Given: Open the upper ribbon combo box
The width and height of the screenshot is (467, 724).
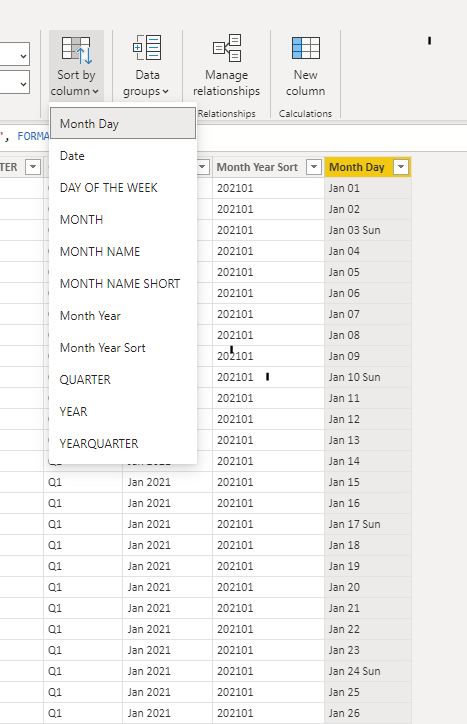Looking at the screenshot, I should coord(15,56).
